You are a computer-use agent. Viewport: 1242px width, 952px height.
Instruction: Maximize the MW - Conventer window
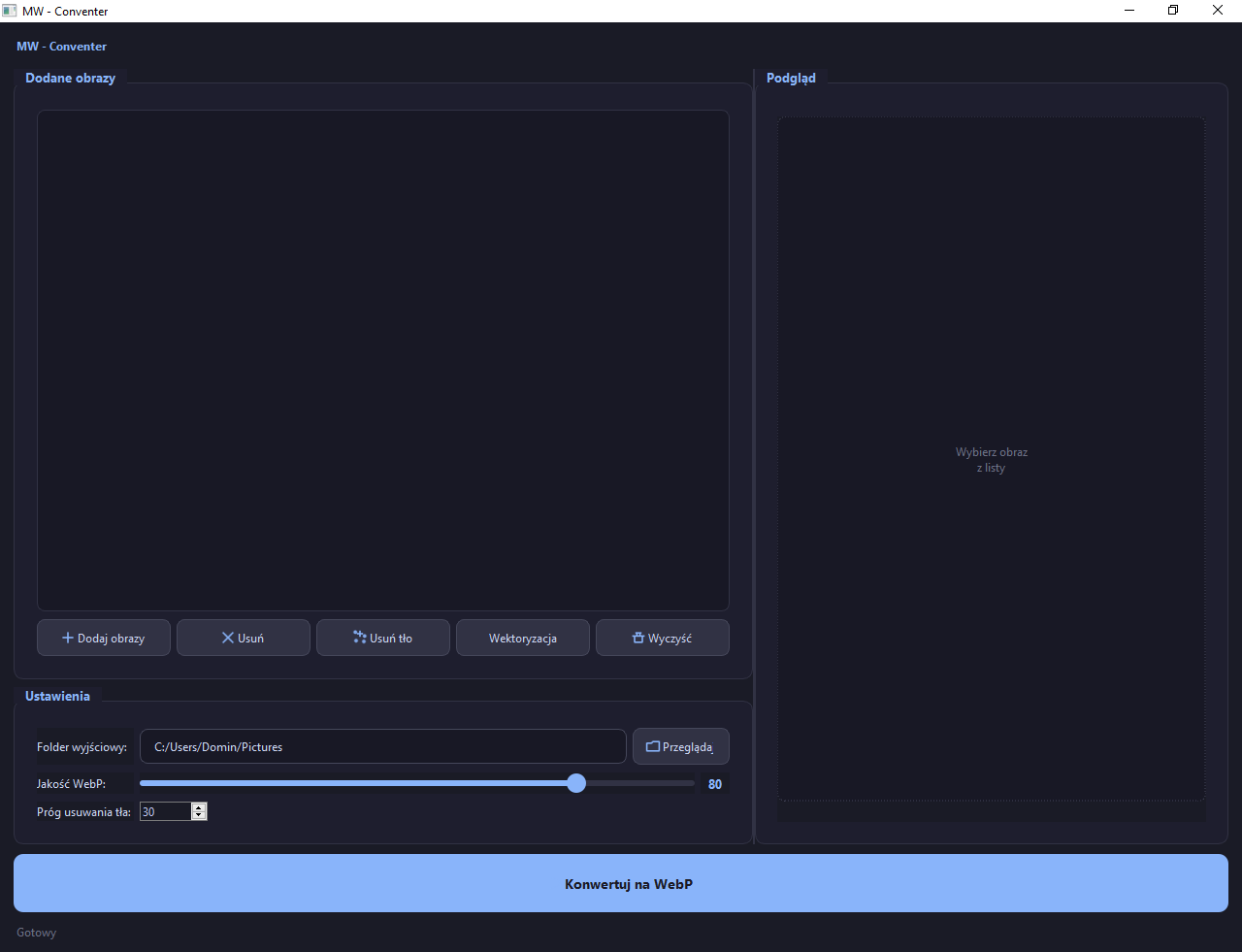(x=1173, y=11)
